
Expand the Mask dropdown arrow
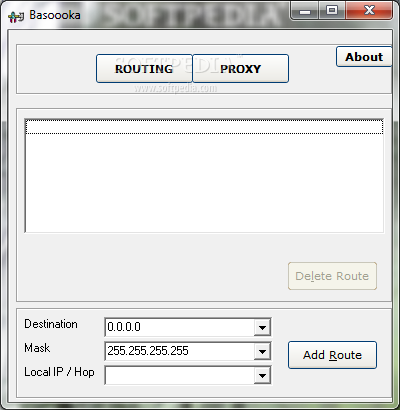pyautogui.click(x=262, y=351)
